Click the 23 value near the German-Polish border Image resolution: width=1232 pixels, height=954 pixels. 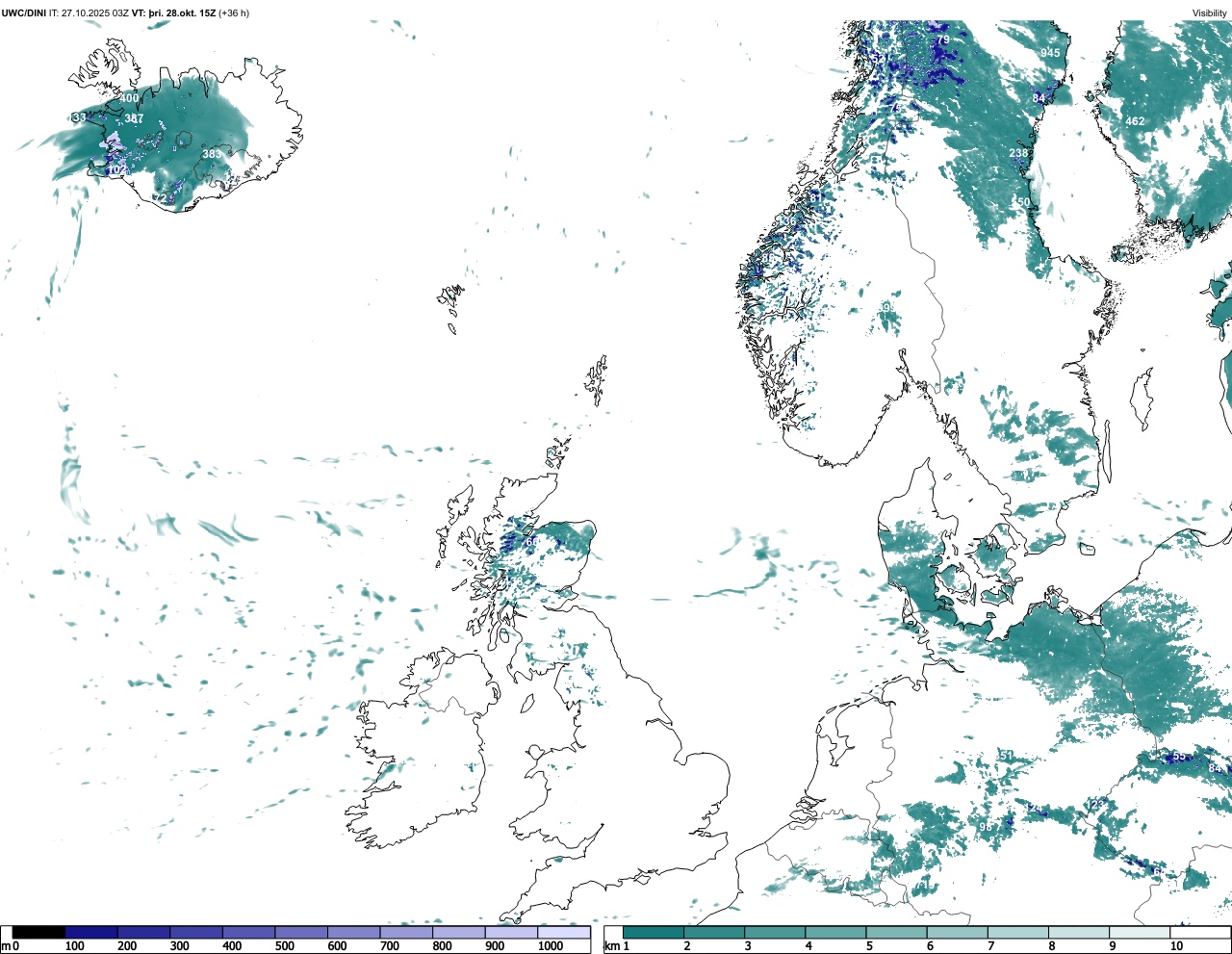click(1098, 805)
